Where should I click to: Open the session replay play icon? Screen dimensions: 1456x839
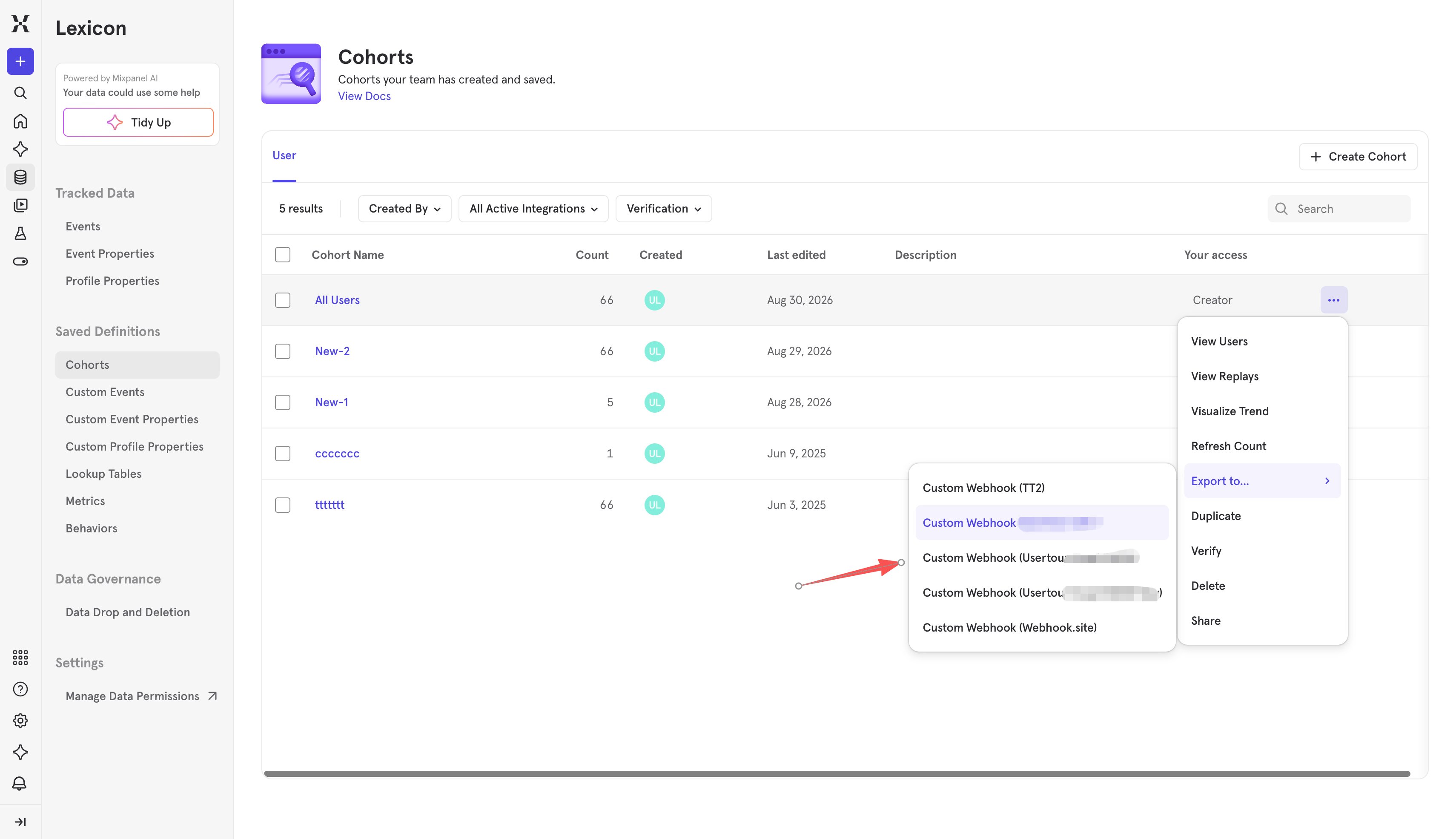[x=20, y=205]
